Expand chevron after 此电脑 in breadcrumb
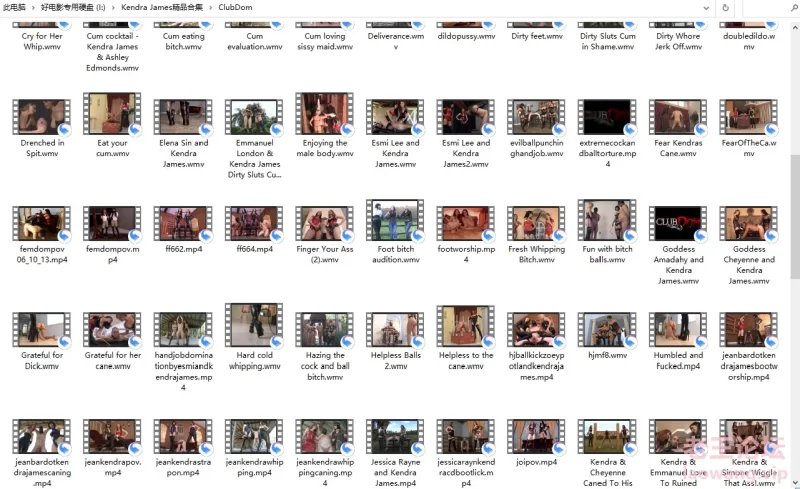 click(x=33, y=7)
